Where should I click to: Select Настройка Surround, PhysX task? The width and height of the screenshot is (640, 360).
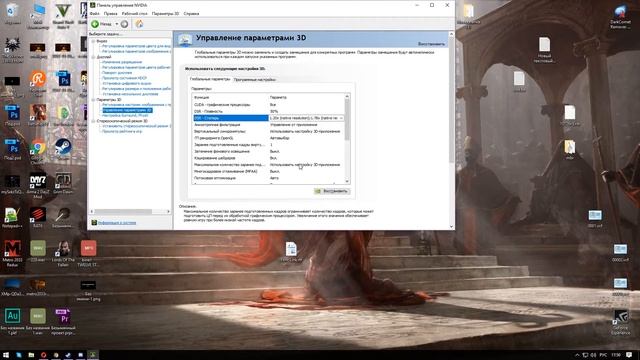125,116
